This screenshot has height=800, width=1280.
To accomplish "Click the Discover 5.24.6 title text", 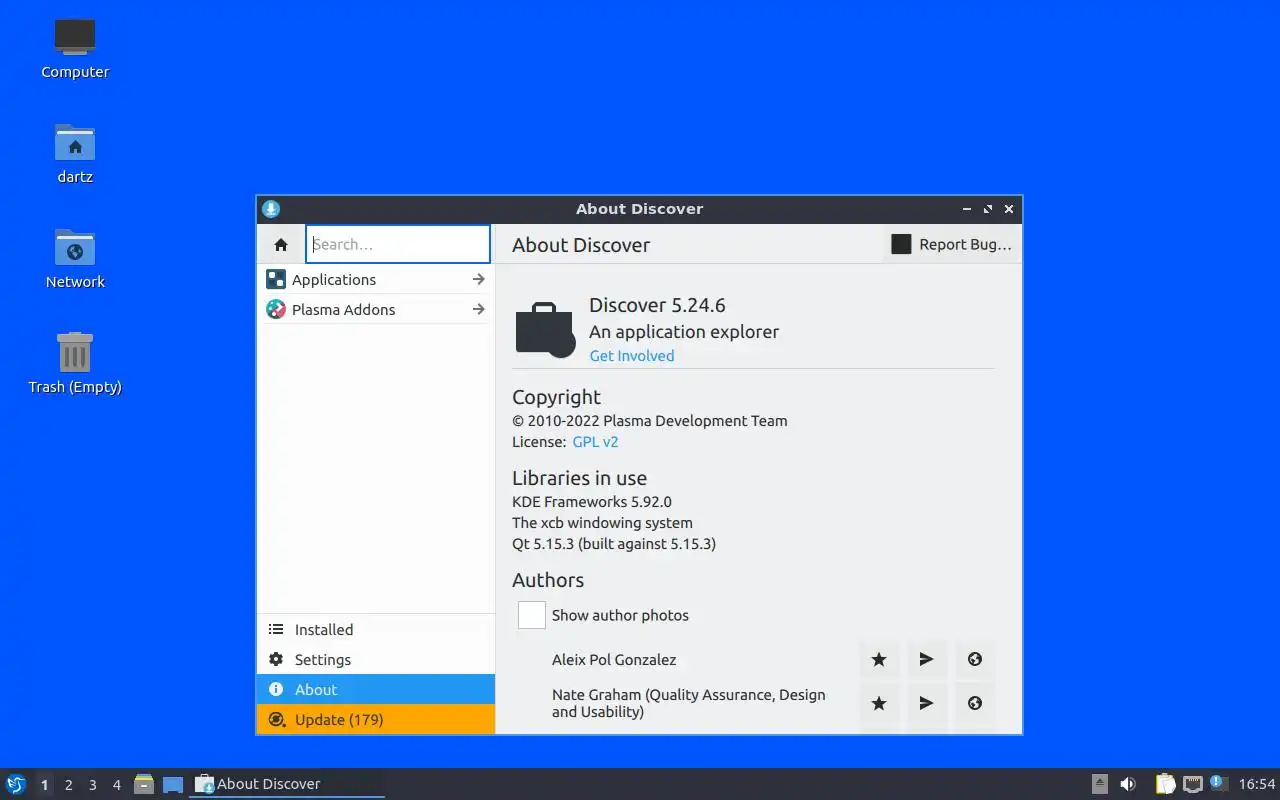I will (657, 305).
